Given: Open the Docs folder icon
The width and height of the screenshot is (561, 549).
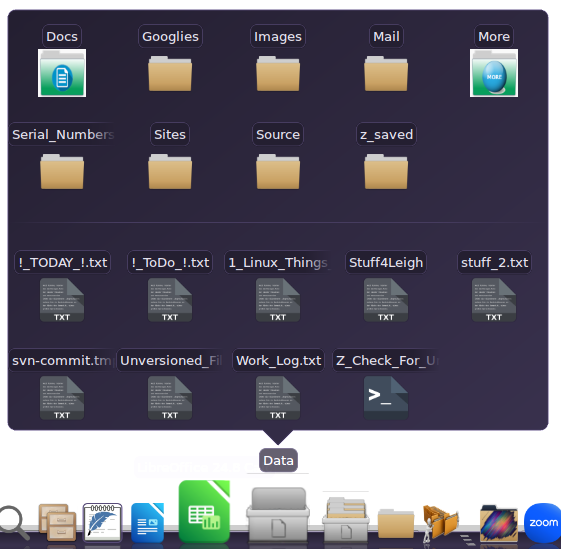Looking at the screenshot, I should click(x=62, y=73).
